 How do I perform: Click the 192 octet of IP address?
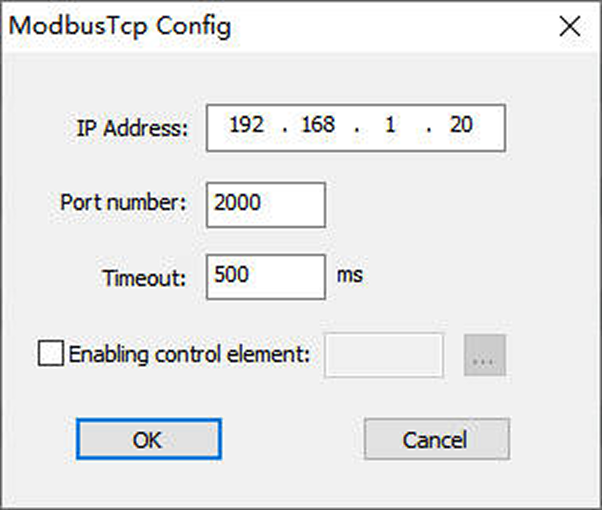click(x=246, y=127)
